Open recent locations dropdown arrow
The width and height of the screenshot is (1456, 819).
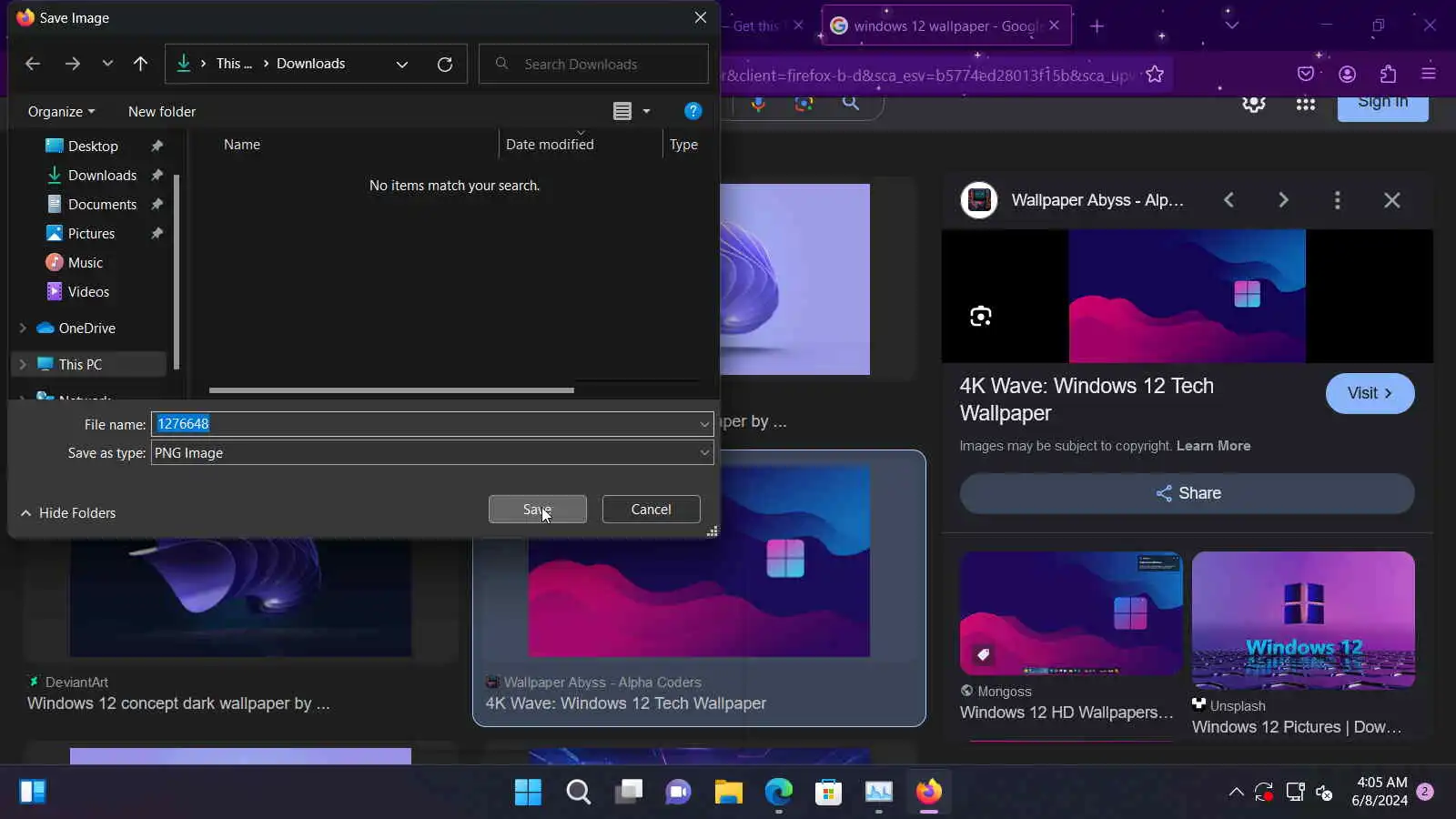click(x=107, y=64)
